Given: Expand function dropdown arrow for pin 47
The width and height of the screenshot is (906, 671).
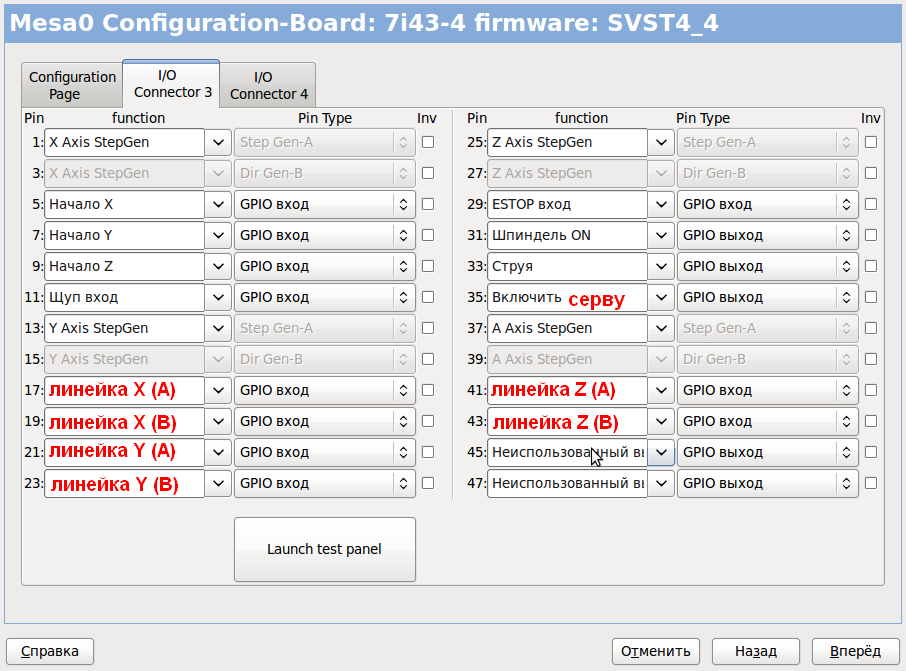Looking at the screenshot, I should click(661, 483).
